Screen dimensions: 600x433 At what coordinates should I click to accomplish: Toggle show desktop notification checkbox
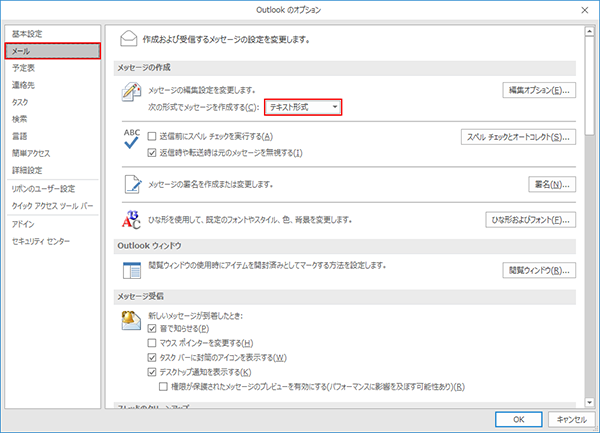coord(152,371)
